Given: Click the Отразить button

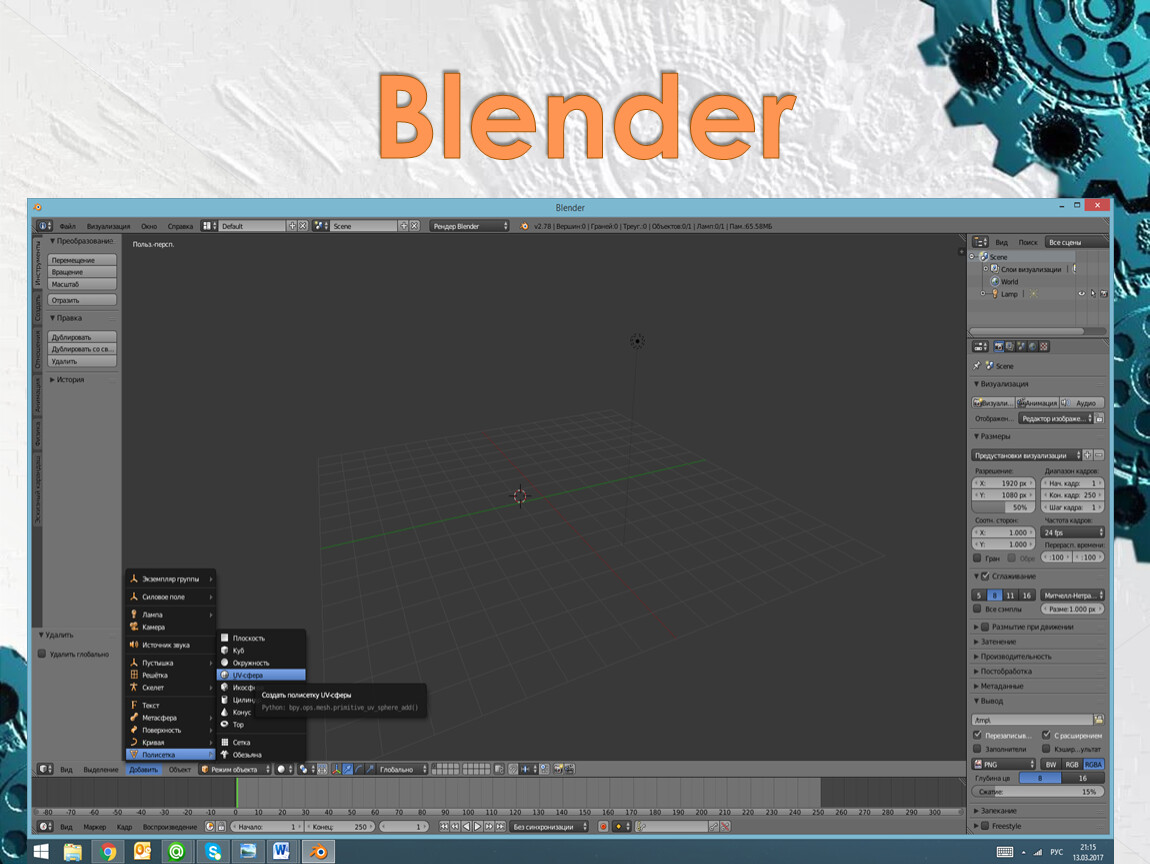Looking at the screenshot, I should tap(82, 300).
